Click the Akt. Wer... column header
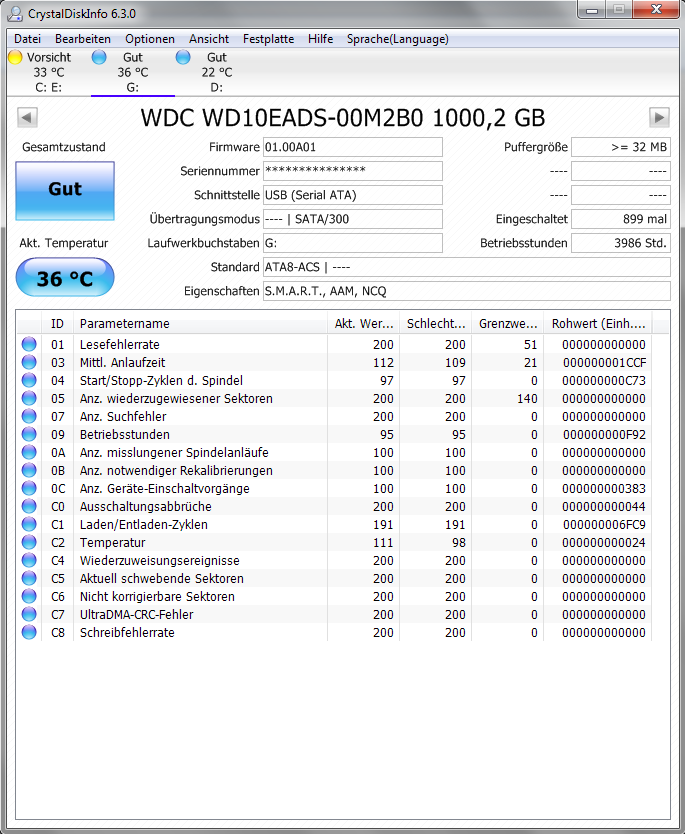685x834 pixels. 363,323
